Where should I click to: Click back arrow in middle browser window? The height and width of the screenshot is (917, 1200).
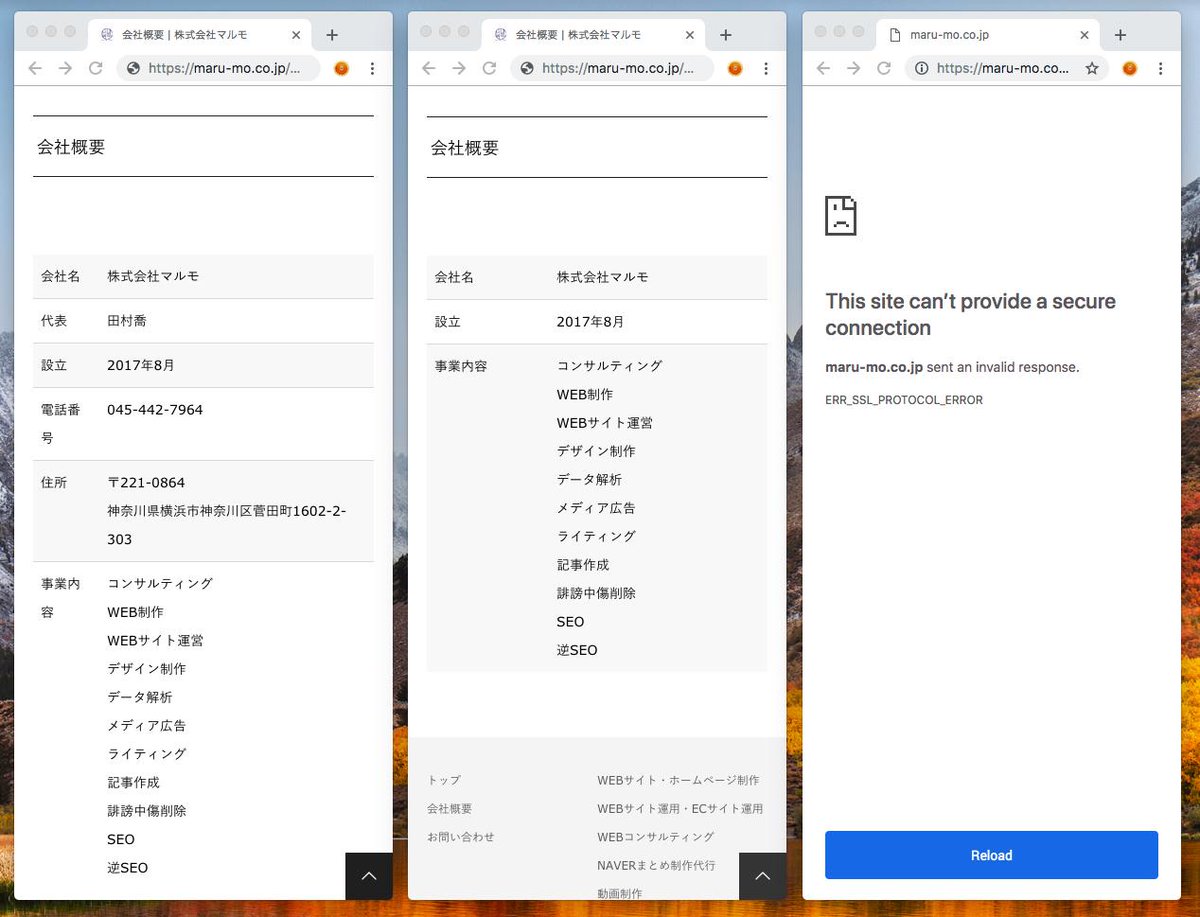coord(429,68)
